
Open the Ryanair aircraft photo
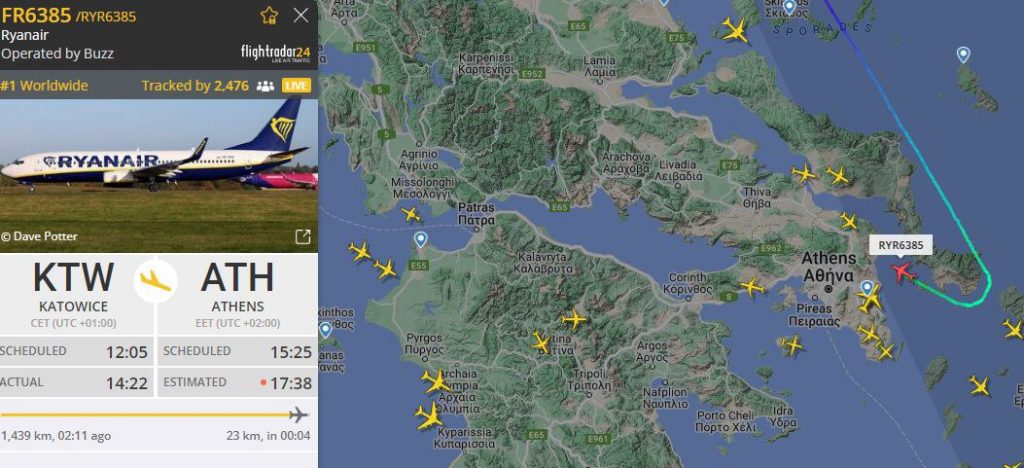click(x=159, y=175)
